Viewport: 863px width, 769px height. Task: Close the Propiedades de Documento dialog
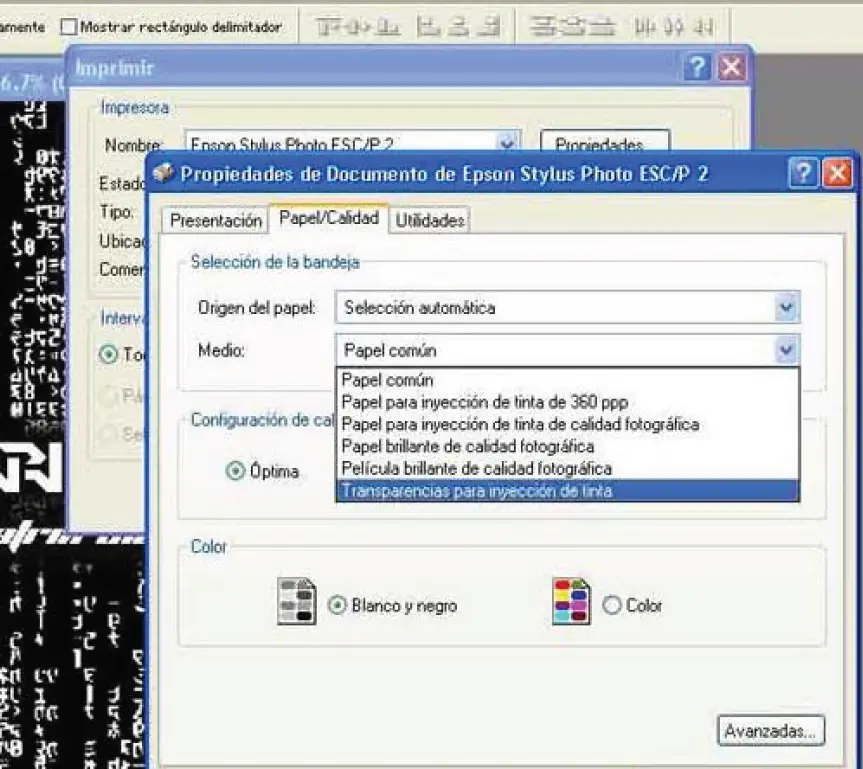(837, 173)
